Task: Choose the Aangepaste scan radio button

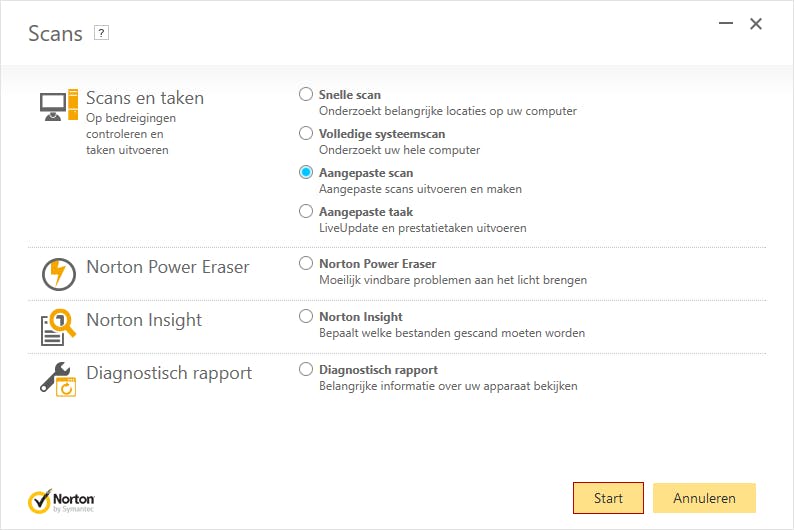Action: point(306,172)
